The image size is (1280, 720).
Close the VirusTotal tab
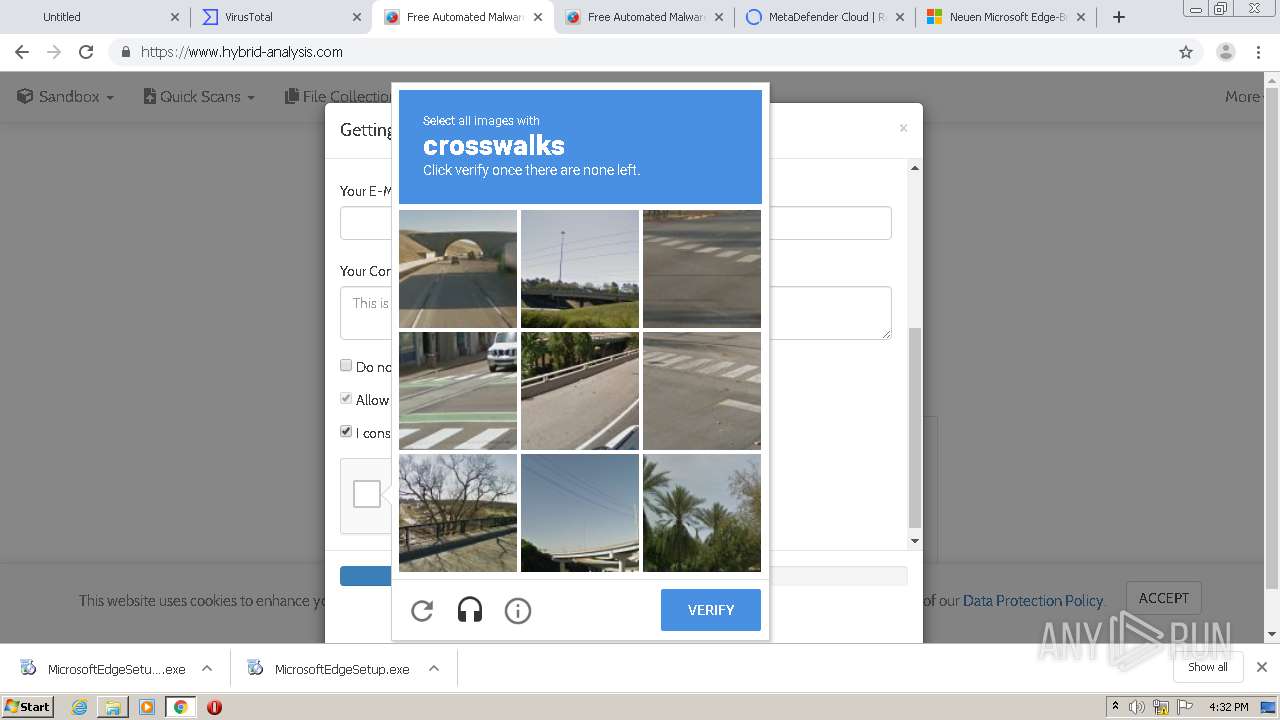[357, 17]
